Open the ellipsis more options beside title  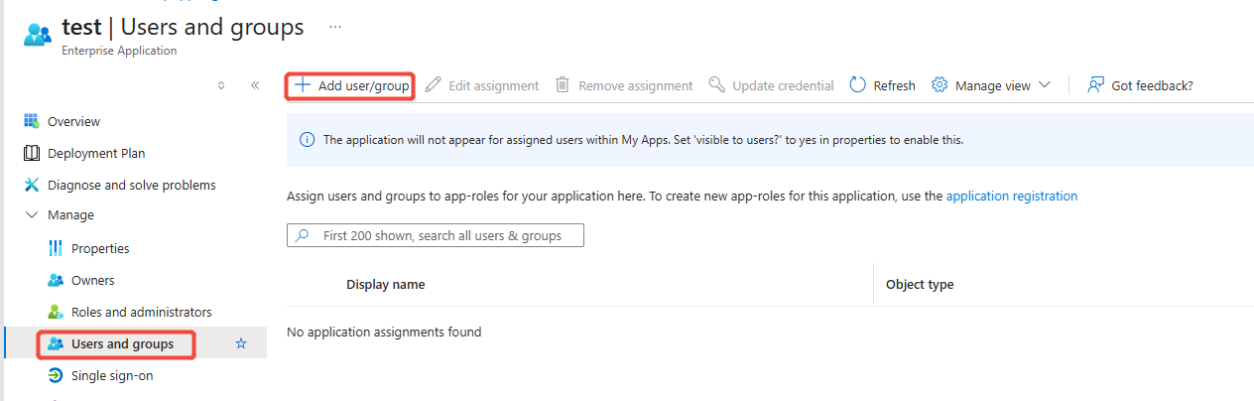point(335,27)
